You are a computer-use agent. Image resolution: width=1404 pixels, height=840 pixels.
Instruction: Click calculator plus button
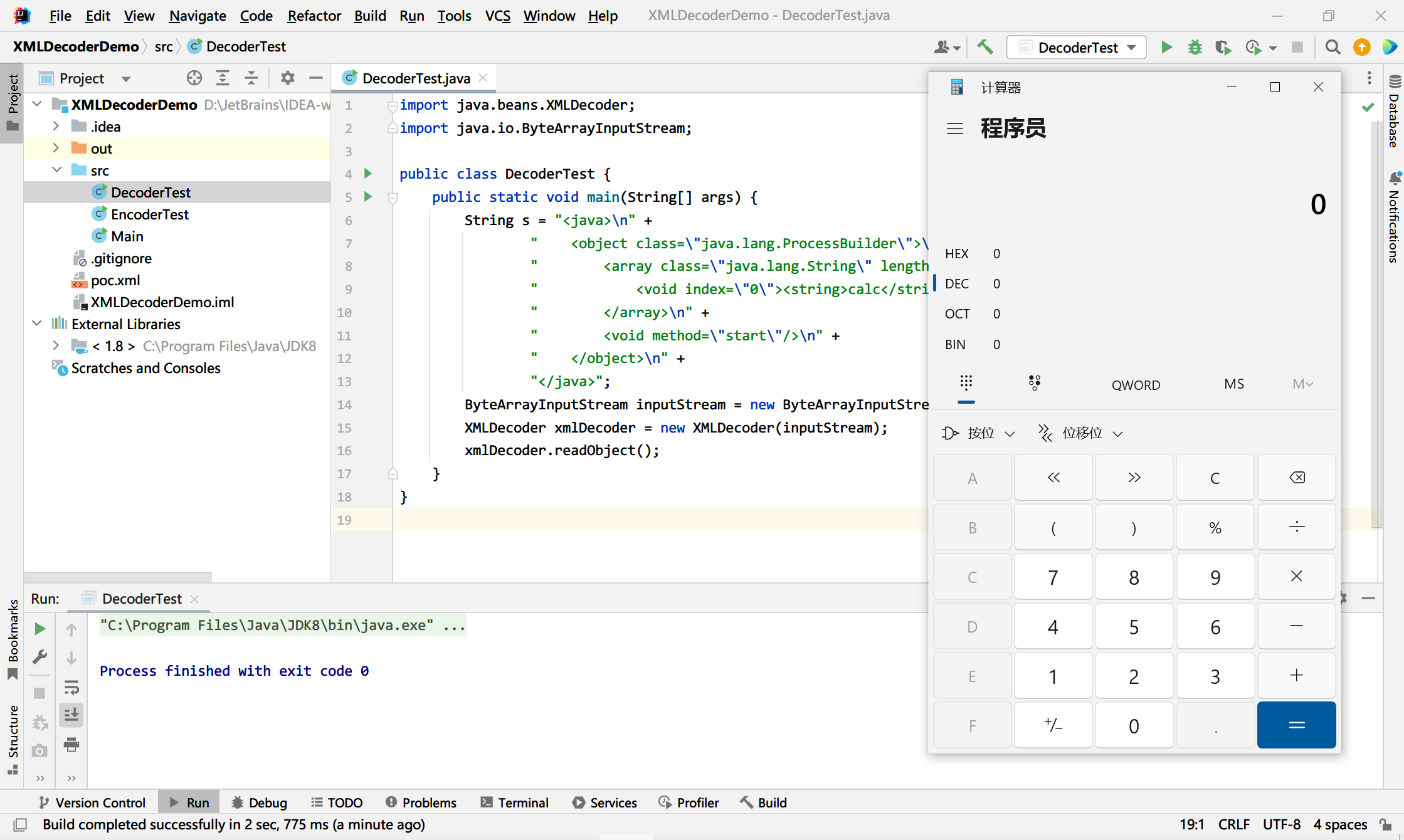[1297, 676]
